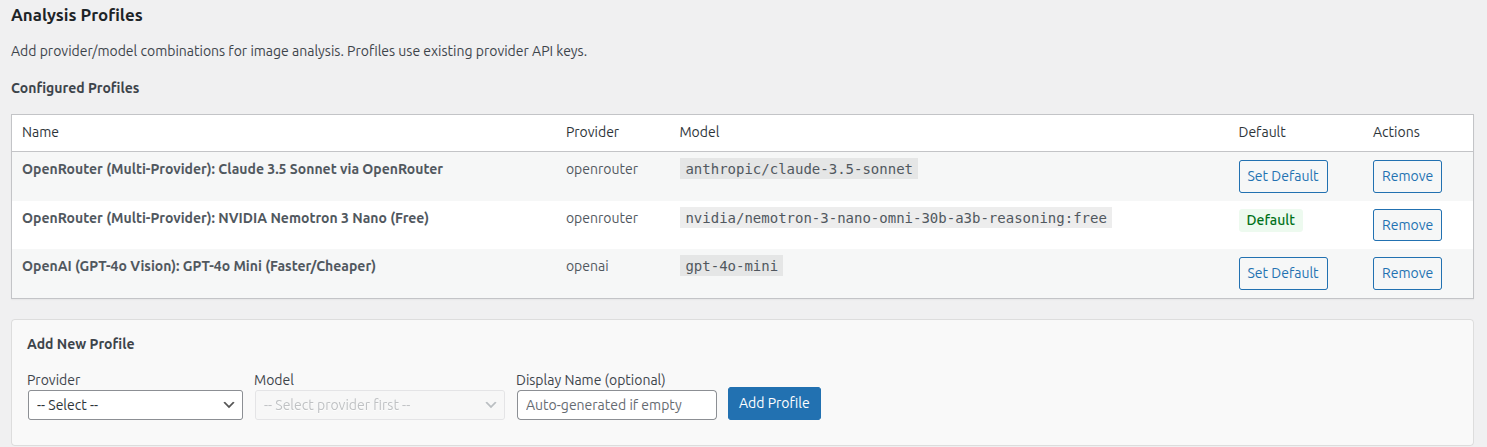The width and height of the screenshot is (1487, 447).
Task: Click the Display Name (optional) label
Action: pyautogui.click(x=591, y=380)
